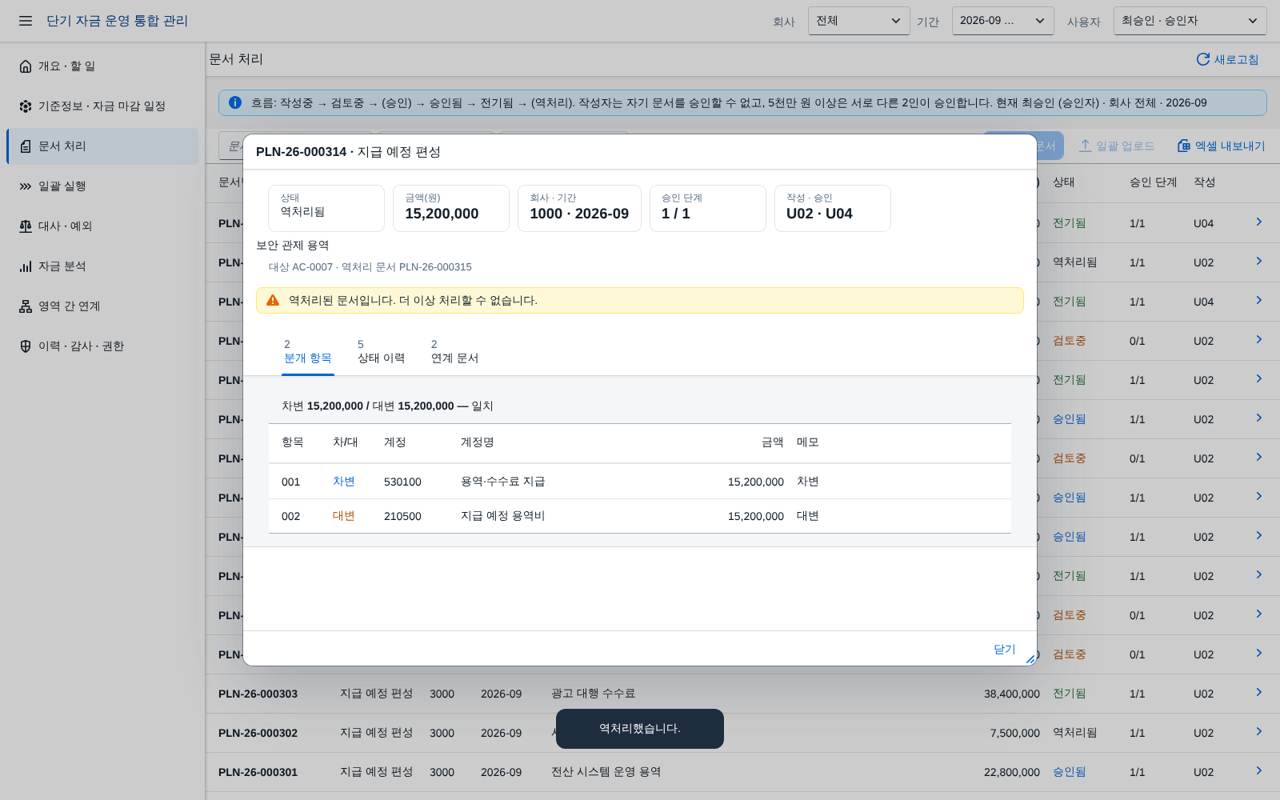Click the 엑셀 내보내기 export icon
This screenshot has height=800, width=1280.
[1184, 146]
